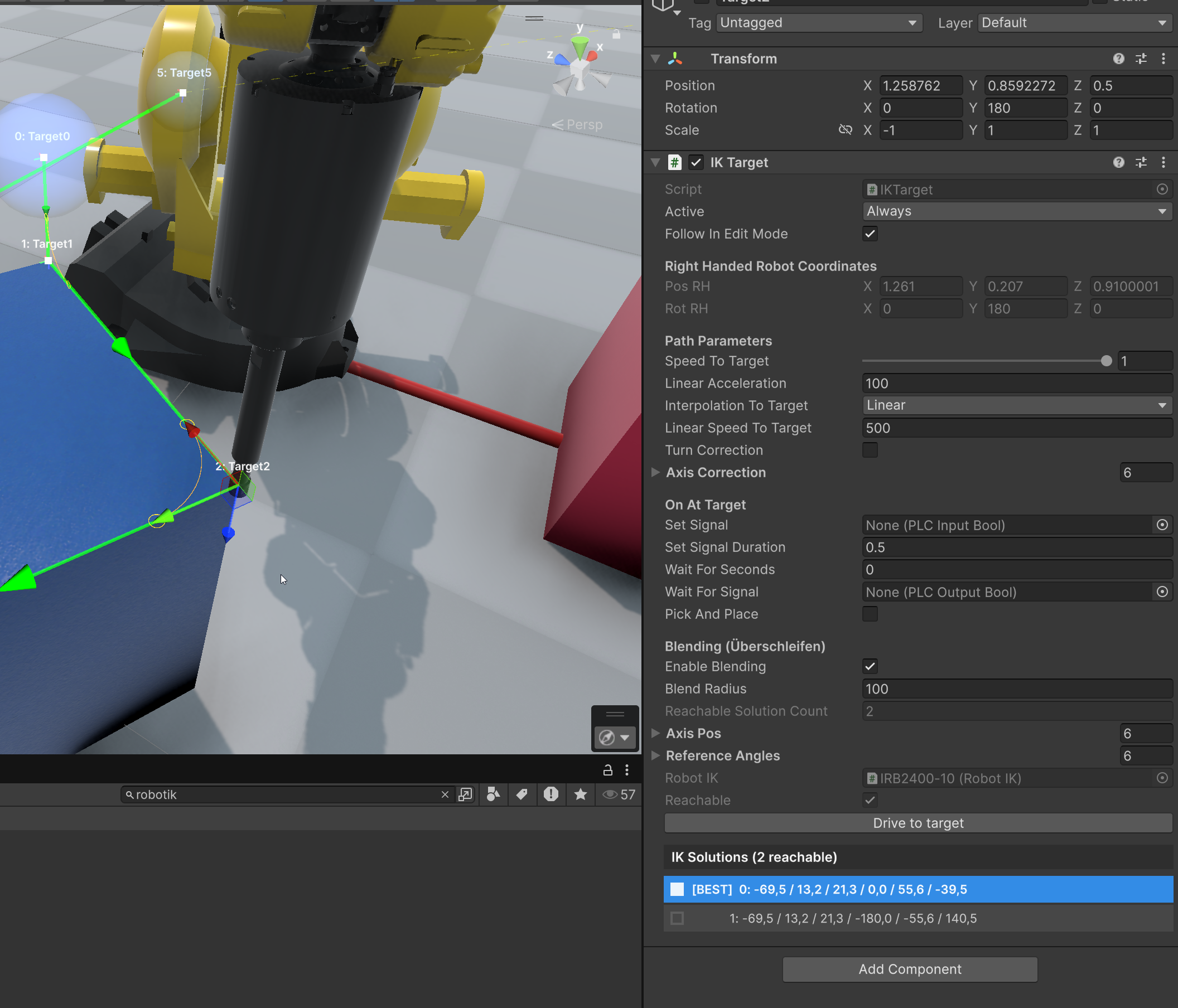1178x1008 pixels.
Task: Disable Enable Blending checkbox
Action: click(x=870, y=666)
